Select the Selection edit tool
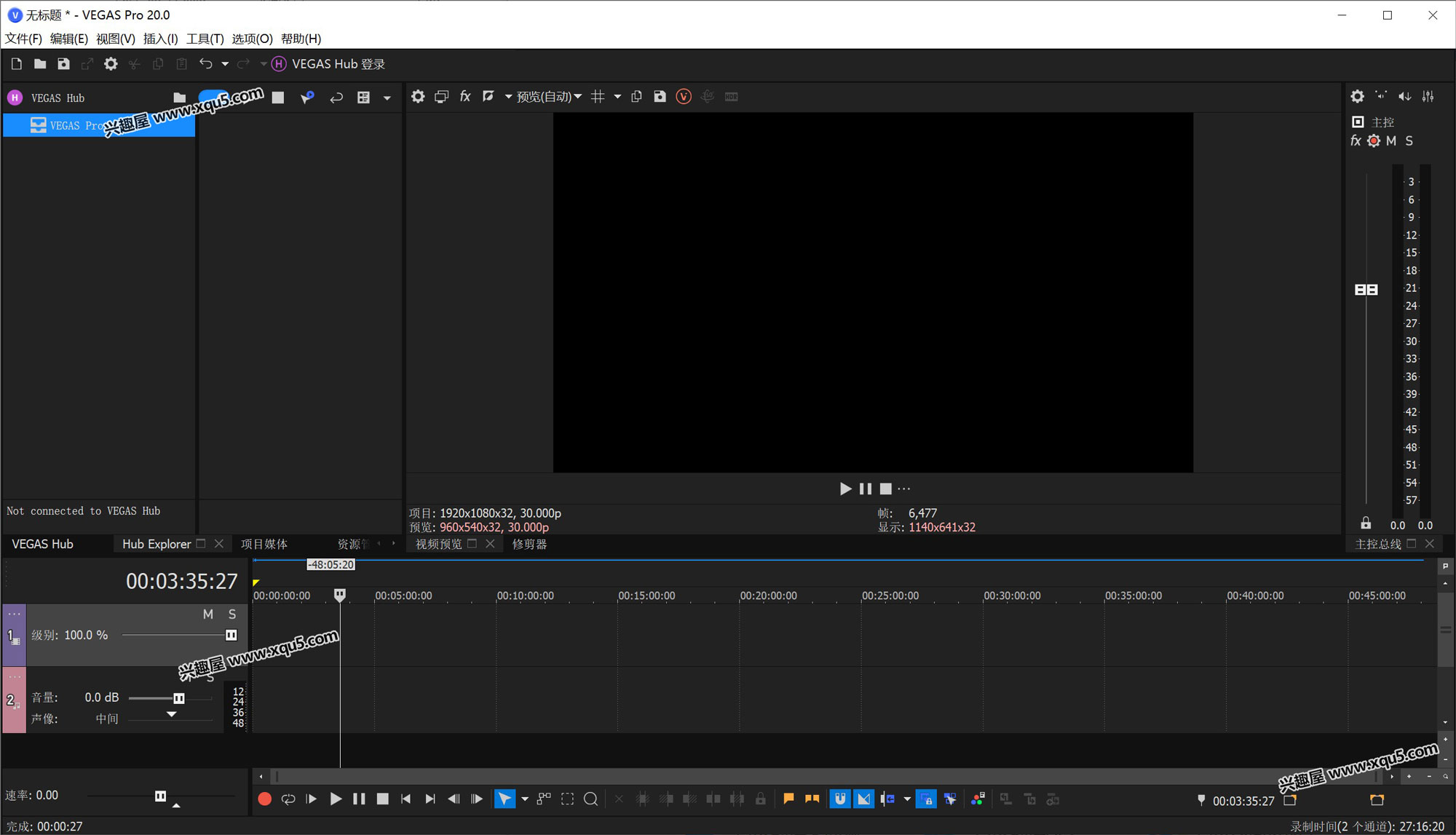Image resolution: width=1456 pixels, height=835 pixels. [x=567, y=799]
